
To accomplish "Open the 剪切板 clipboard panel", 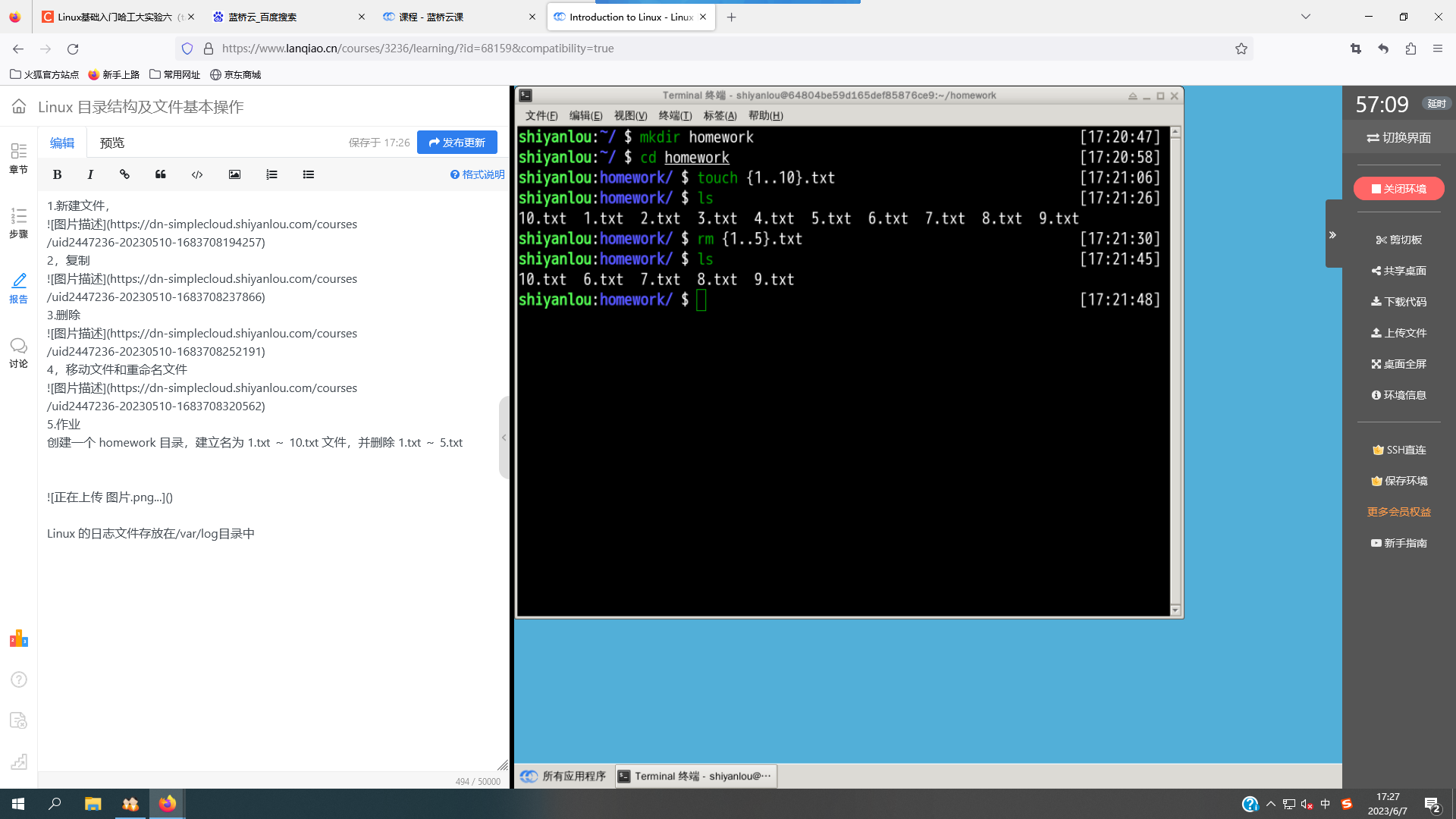I will coord(1399,240).
